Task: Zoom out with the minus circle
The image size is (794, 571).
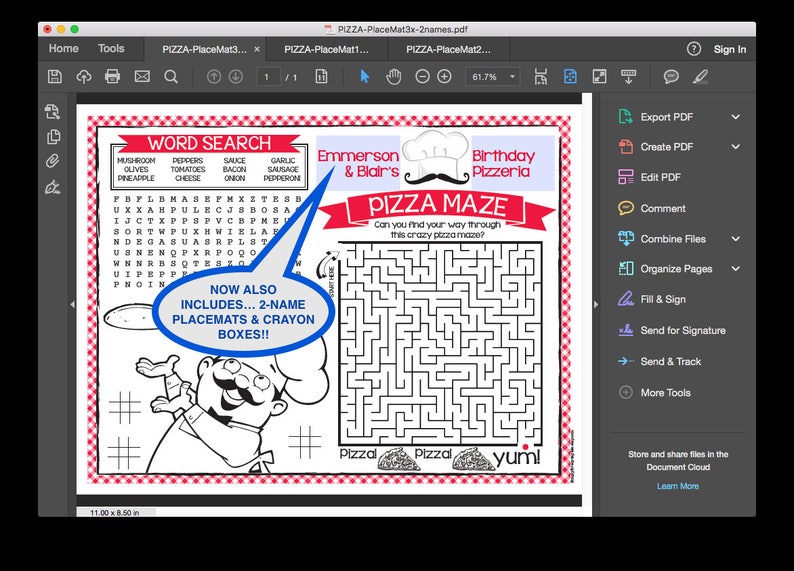Action: click(422, 76)
